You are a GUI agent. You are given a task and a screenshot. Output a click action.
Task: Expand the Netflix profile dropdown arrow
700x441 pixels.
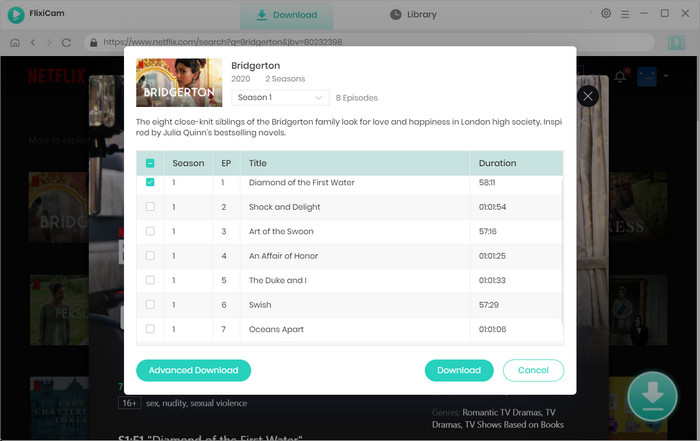tap(666, 76)
